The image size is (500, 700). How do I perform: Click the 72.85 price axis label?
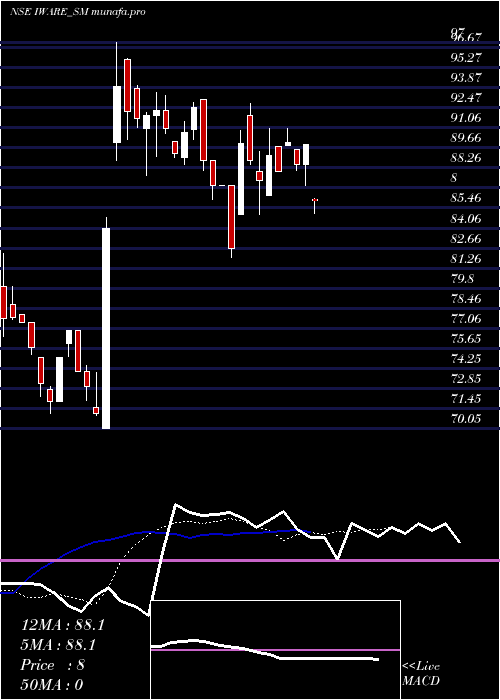pyautogui.click(x=466, y=379)
